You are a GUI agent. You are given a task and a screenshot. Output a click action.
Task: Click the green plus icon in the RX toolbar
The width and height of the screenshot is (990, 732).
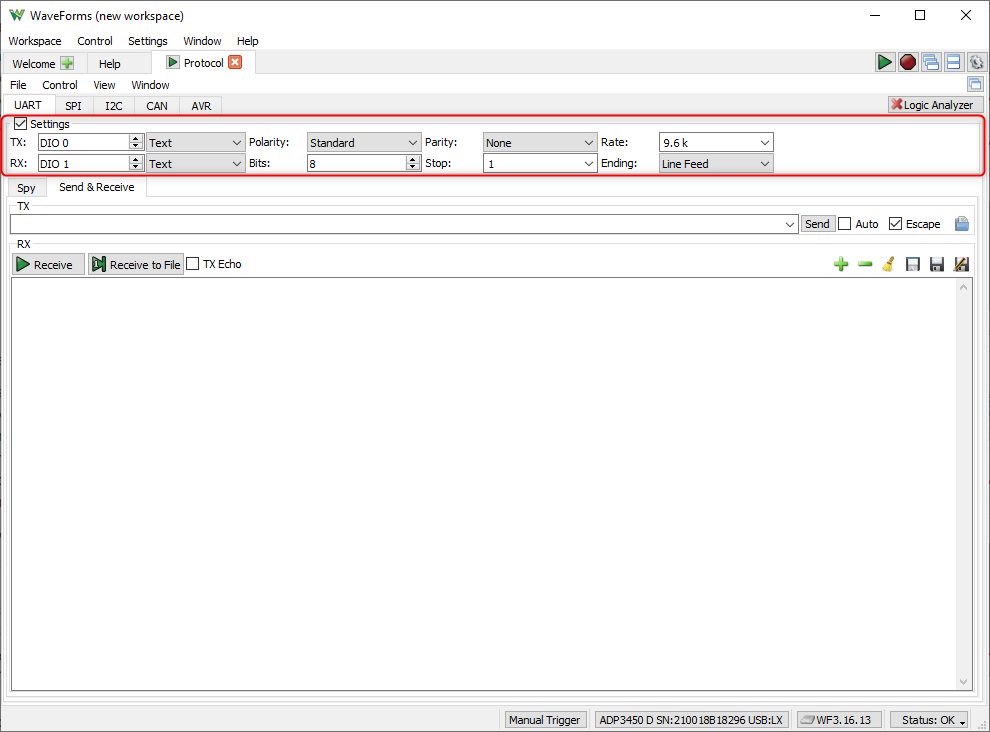tap(841, 264)
